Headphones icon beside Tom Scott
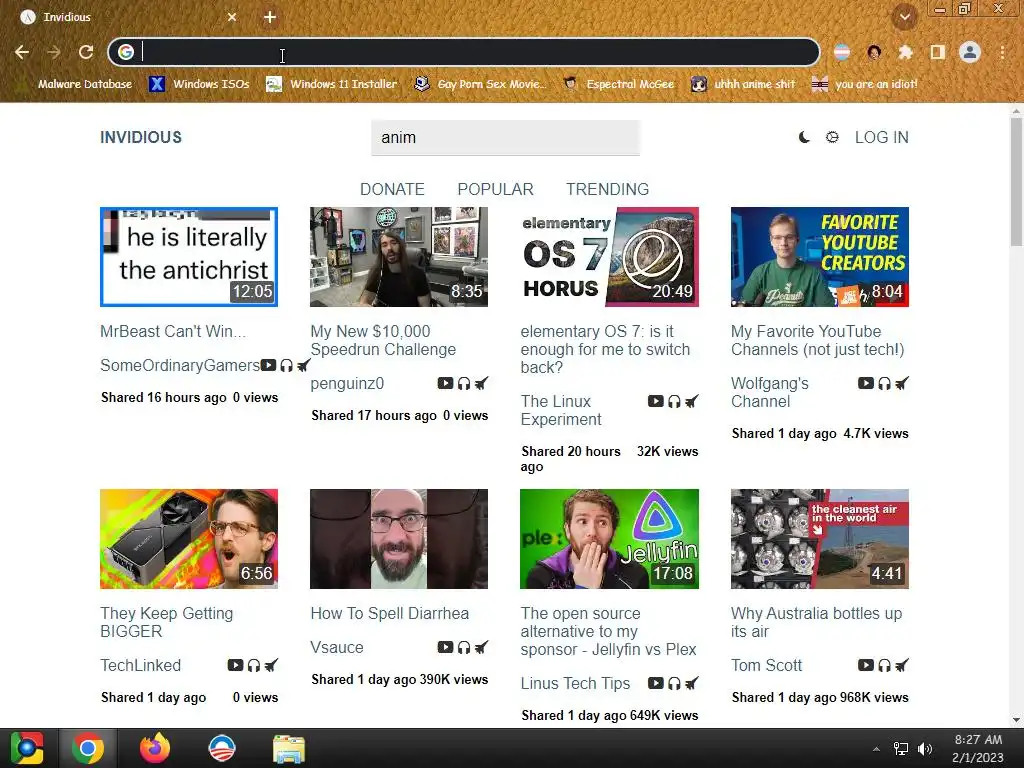 click(x=884, y=665)
